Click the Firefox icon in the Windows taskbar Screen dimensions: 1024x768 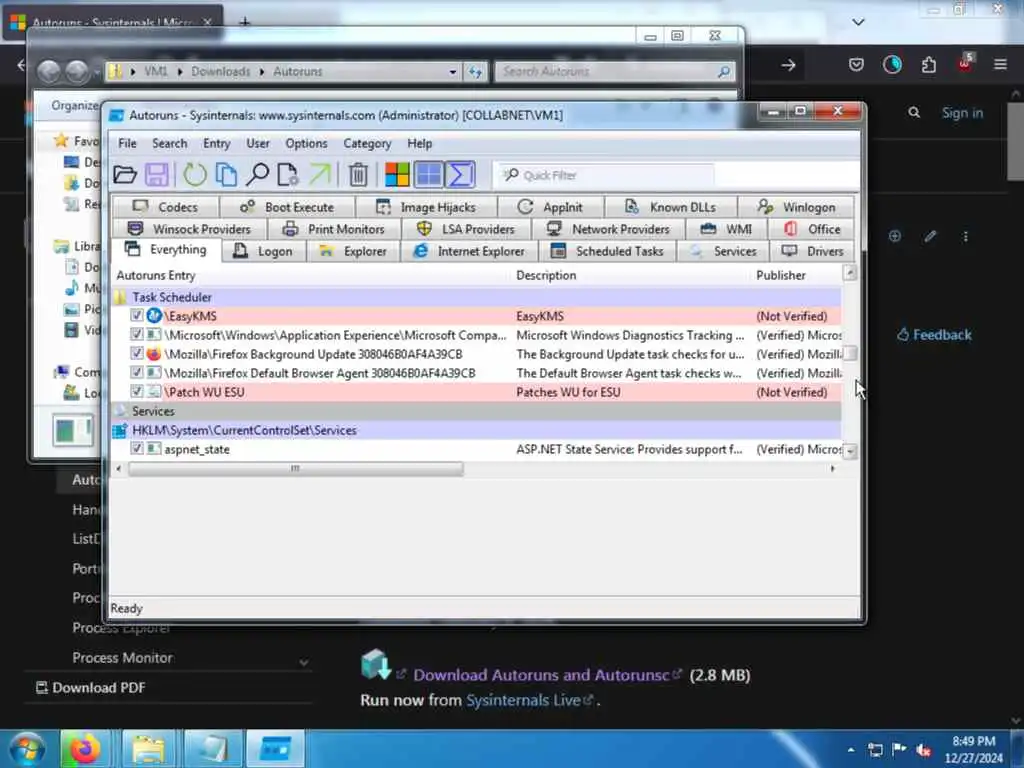86,749
